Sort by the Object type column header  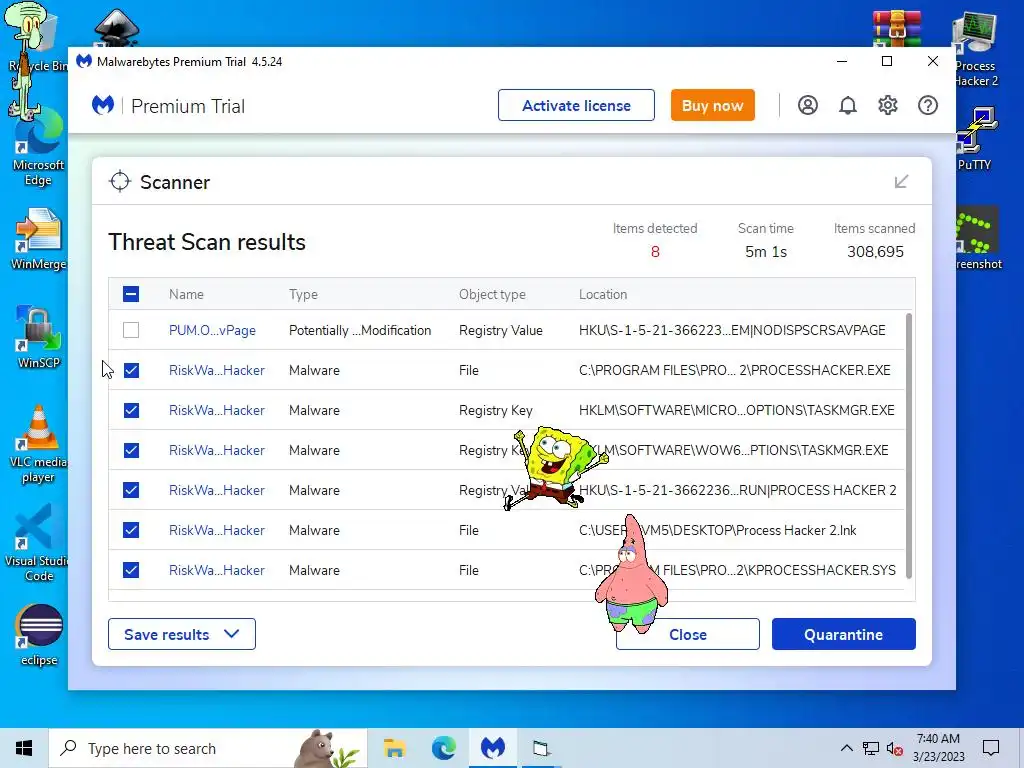coord(492,295)
